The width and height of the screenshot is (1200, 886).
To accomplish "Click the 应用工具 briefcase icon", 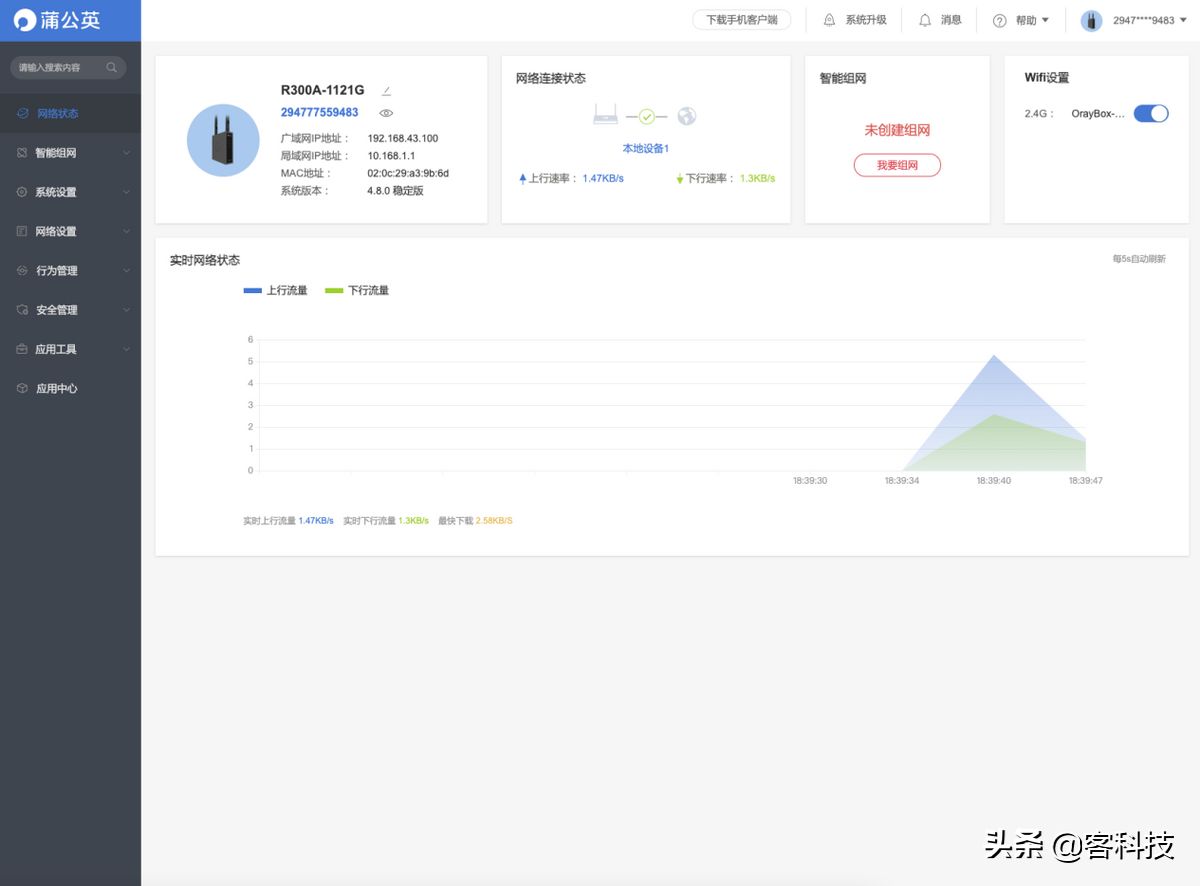I will click(22, 349).
